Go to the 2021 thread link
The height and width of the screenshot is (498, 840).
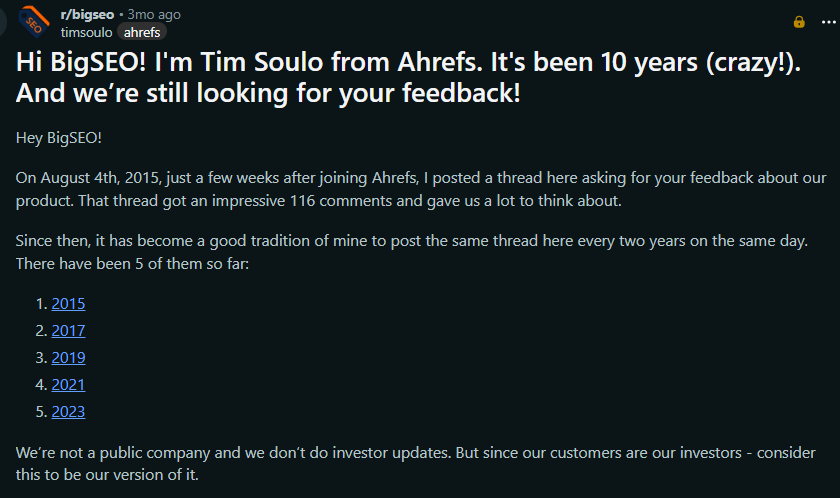68,384
